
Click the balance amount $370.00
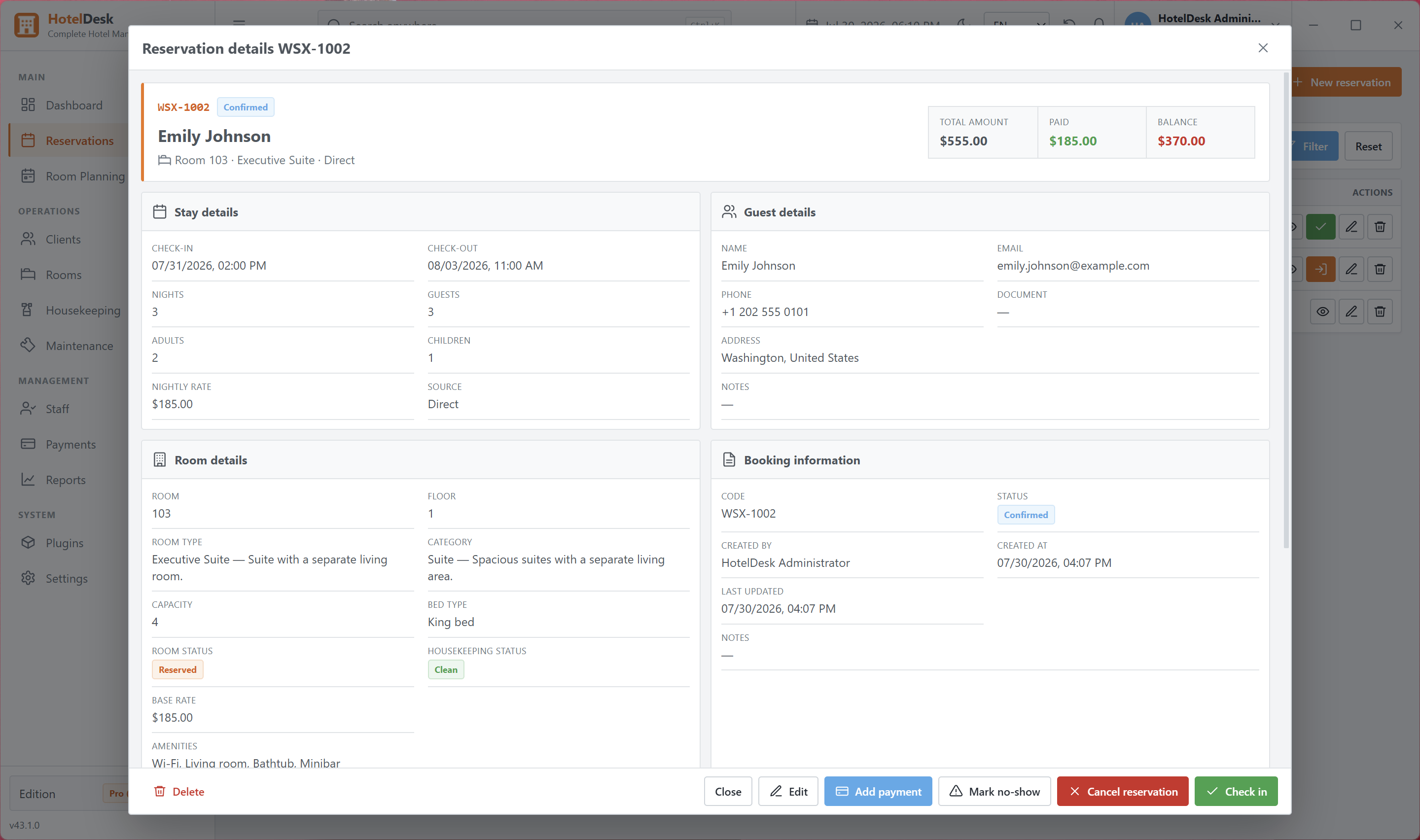[1181, 141]
